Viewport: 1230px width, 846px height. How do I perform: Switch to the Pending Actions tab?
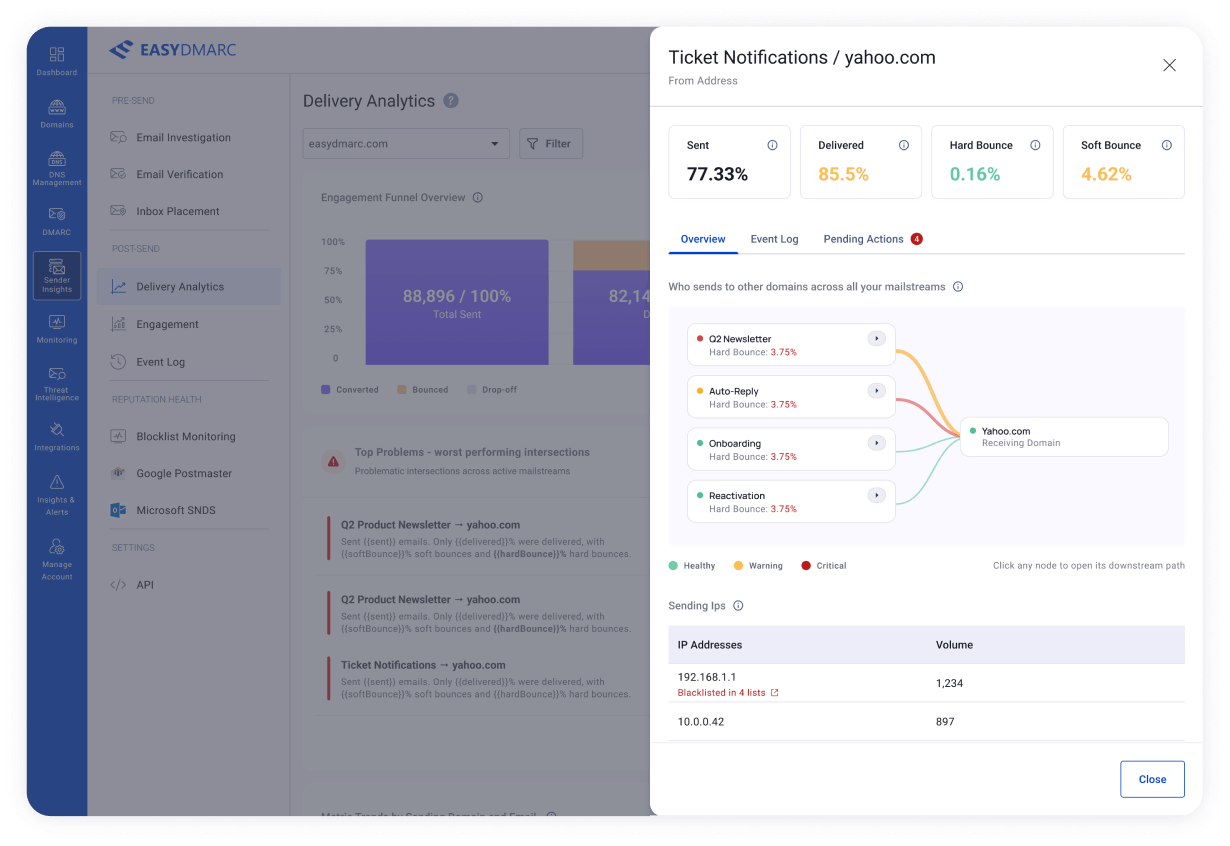point(872,239)
